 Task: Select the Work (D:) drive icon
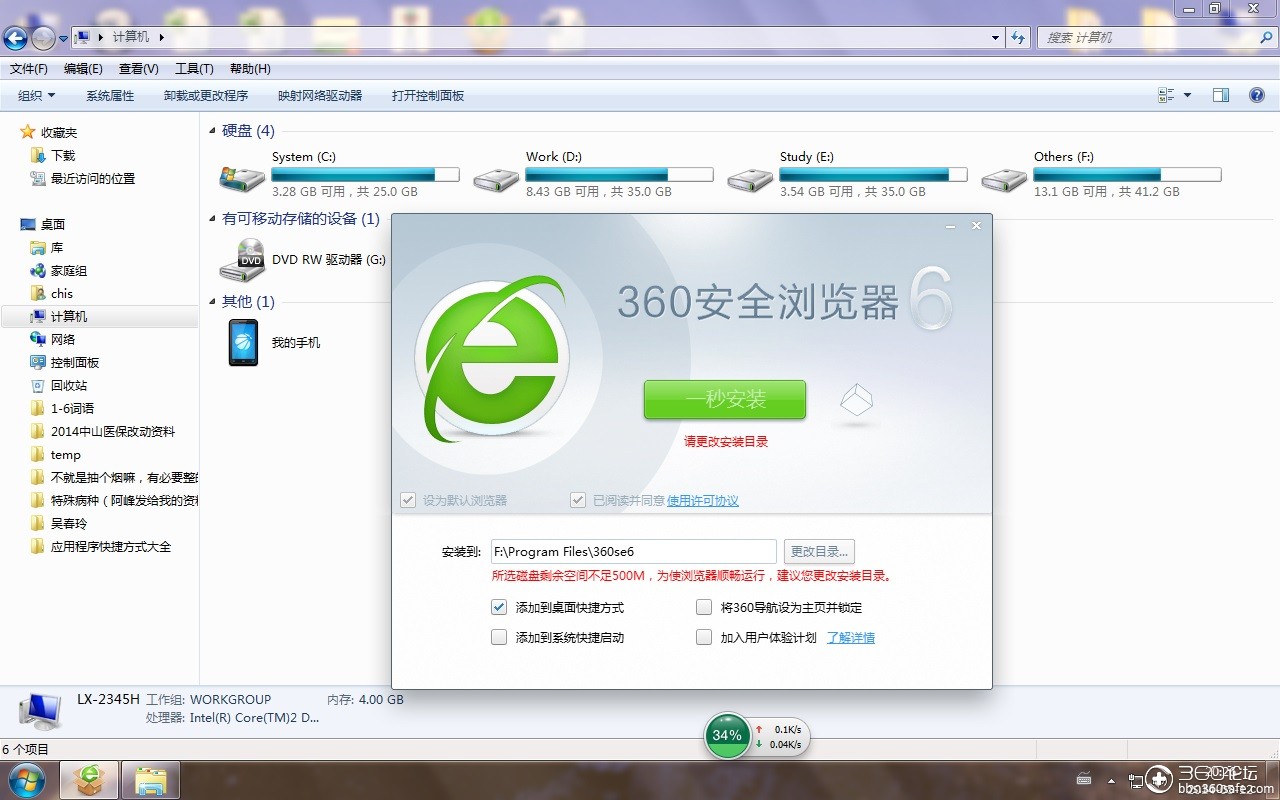[x=496, y=178]
